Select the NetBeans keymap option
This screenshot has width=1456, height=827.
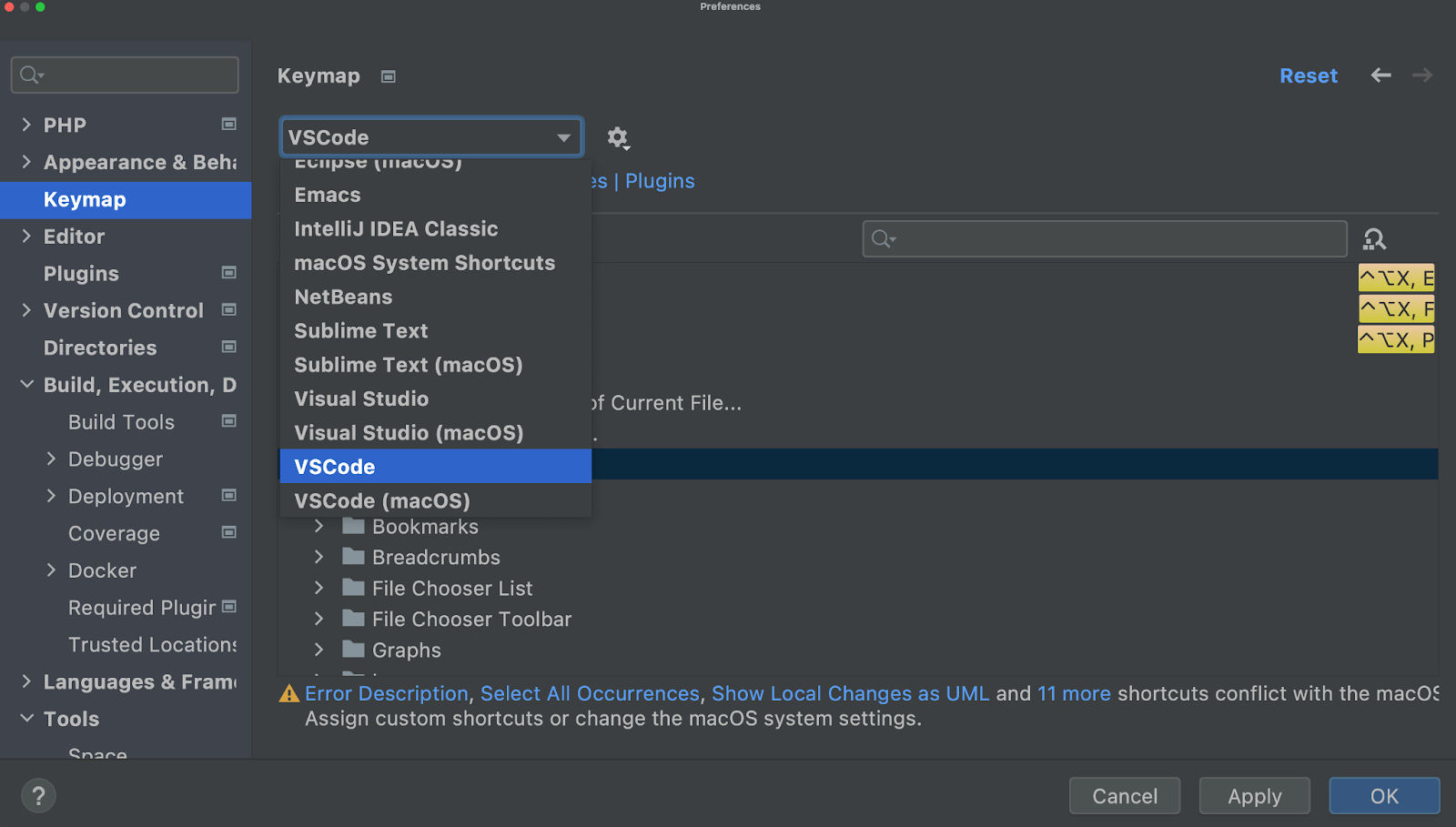click(343, 298)
